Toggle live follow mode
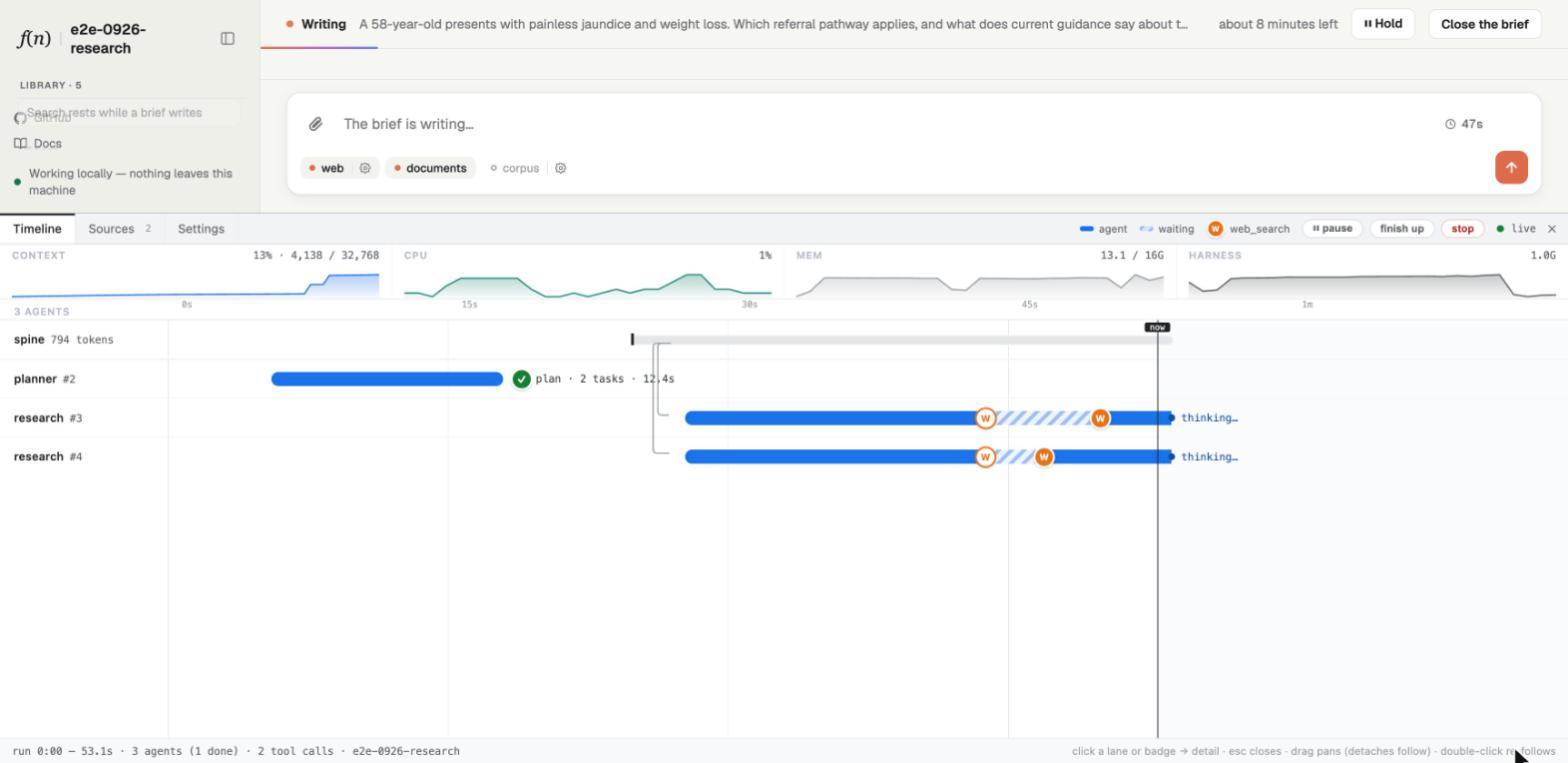The height and width of the screenshot is (763, 1568). pyautogui.click(x=1516, y=229)
